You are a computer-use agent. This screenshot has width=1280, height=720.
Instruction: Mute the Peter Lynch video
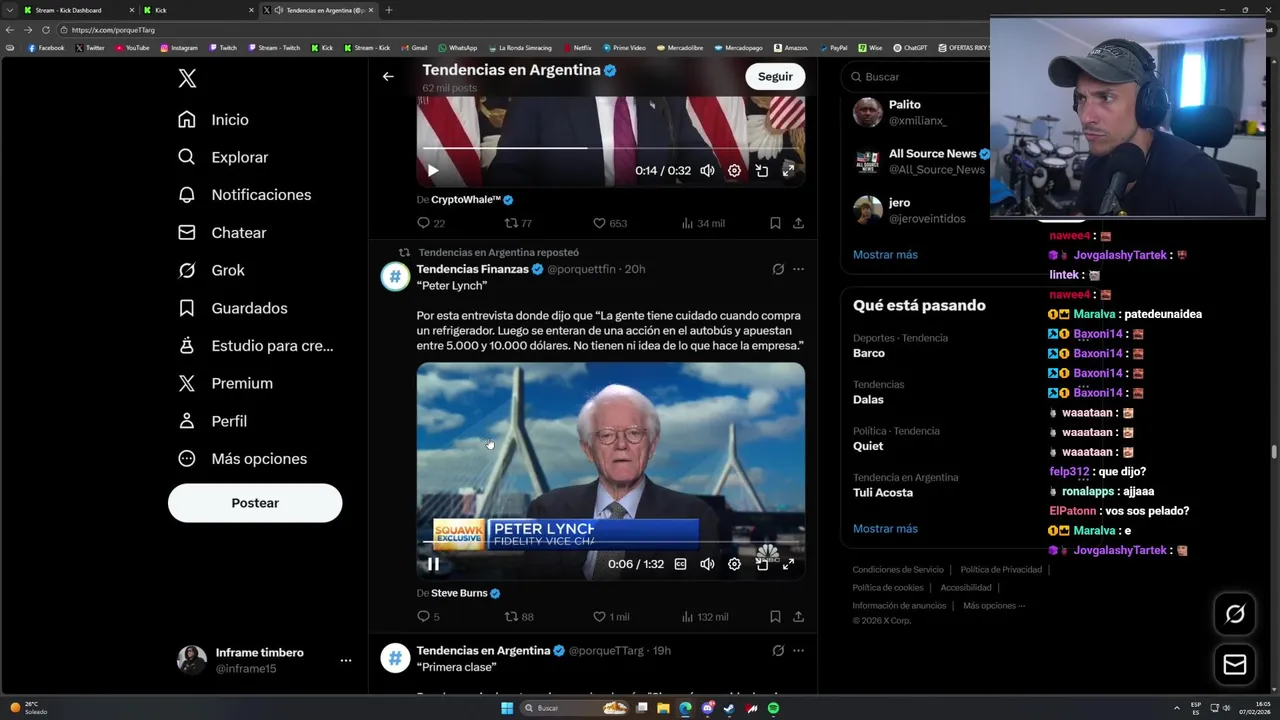click(707, 564)
